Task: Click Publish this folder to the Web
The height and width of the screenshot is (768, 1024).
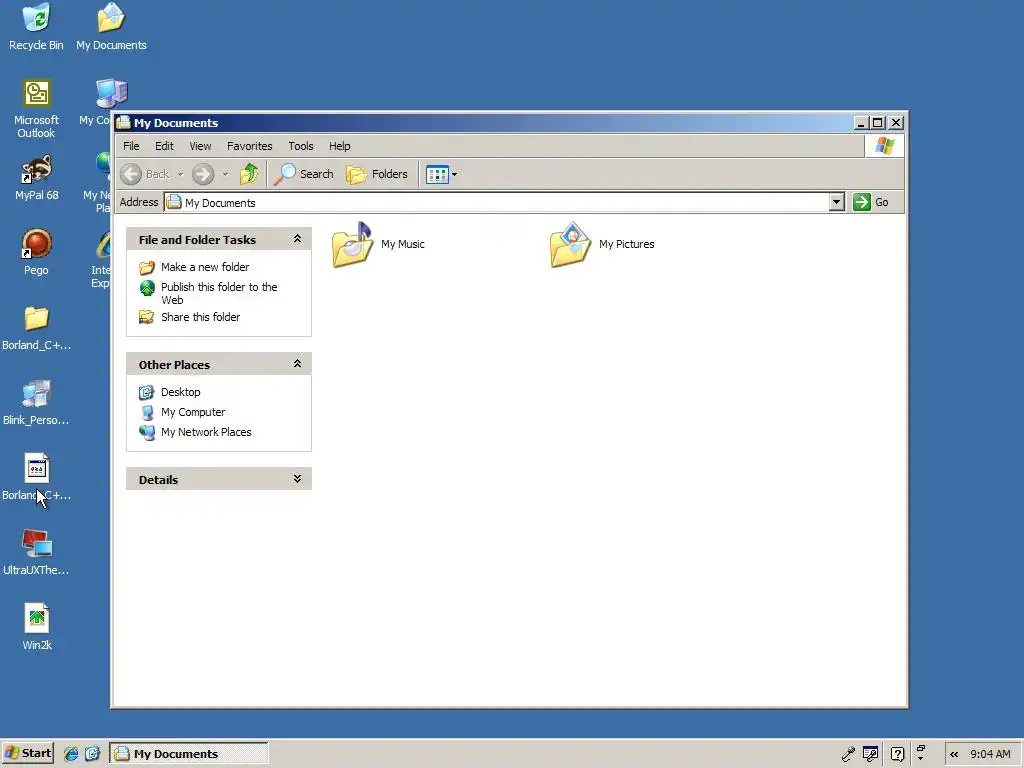Action: (x=219, y=293)
